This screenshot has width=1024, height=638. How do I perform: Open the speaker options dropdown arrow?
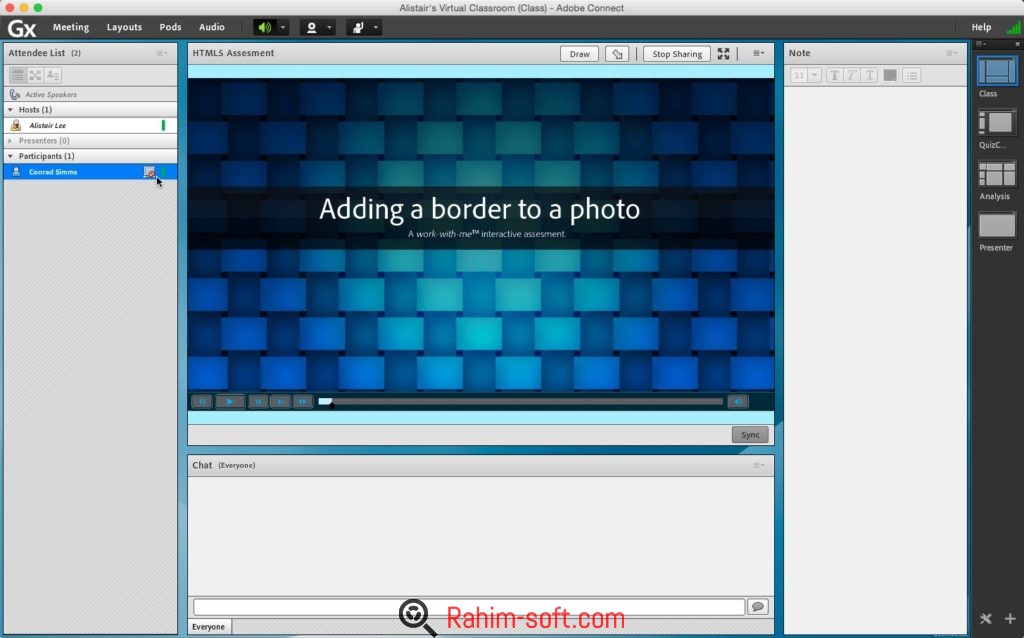click(x=283, y=27)
